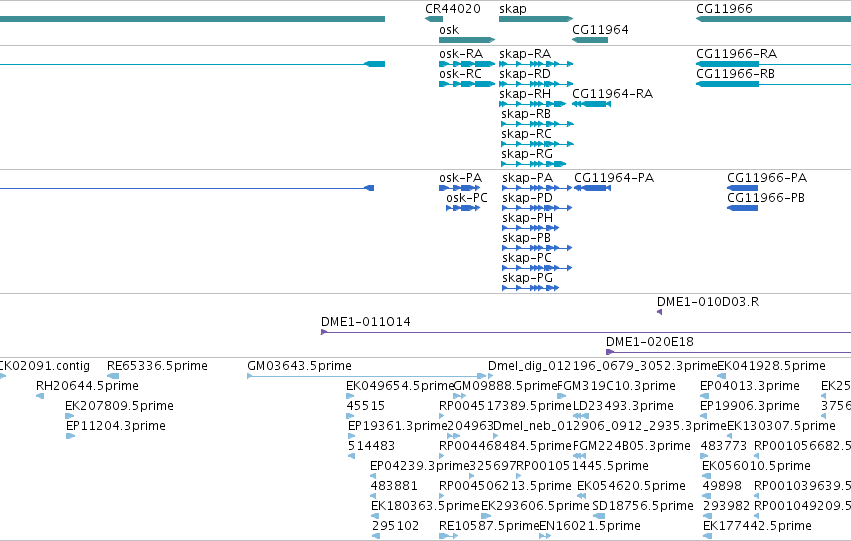Open the EK041928.5prime EST label
851x541 pixels.
771,366
